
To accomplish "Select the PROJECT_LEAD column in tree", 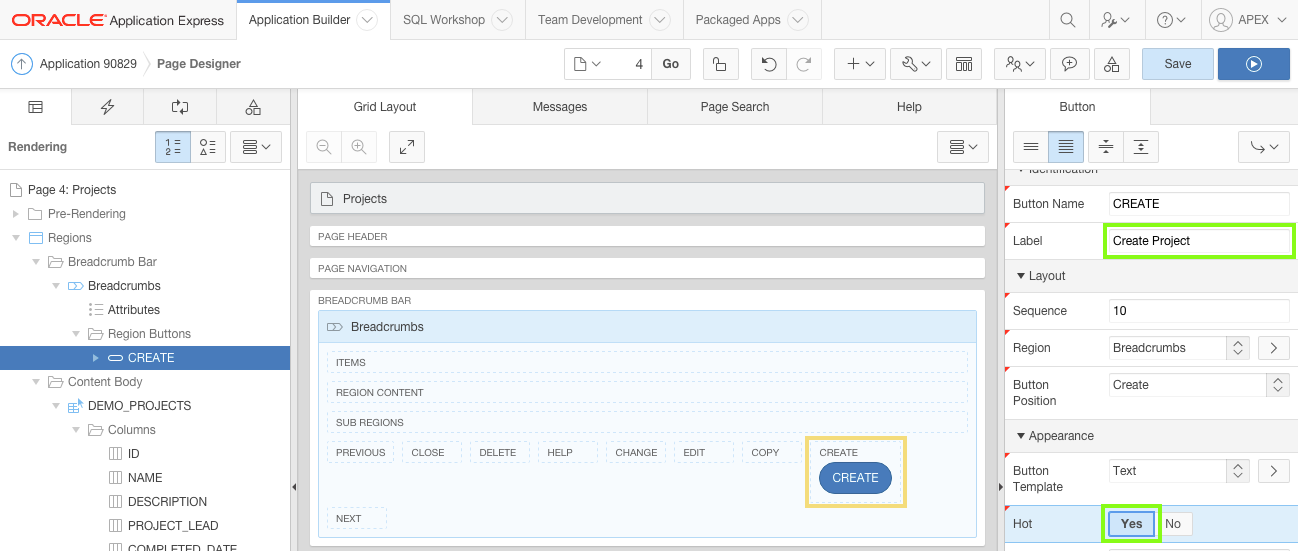I will pyautogui.click(x=173, y=526).
